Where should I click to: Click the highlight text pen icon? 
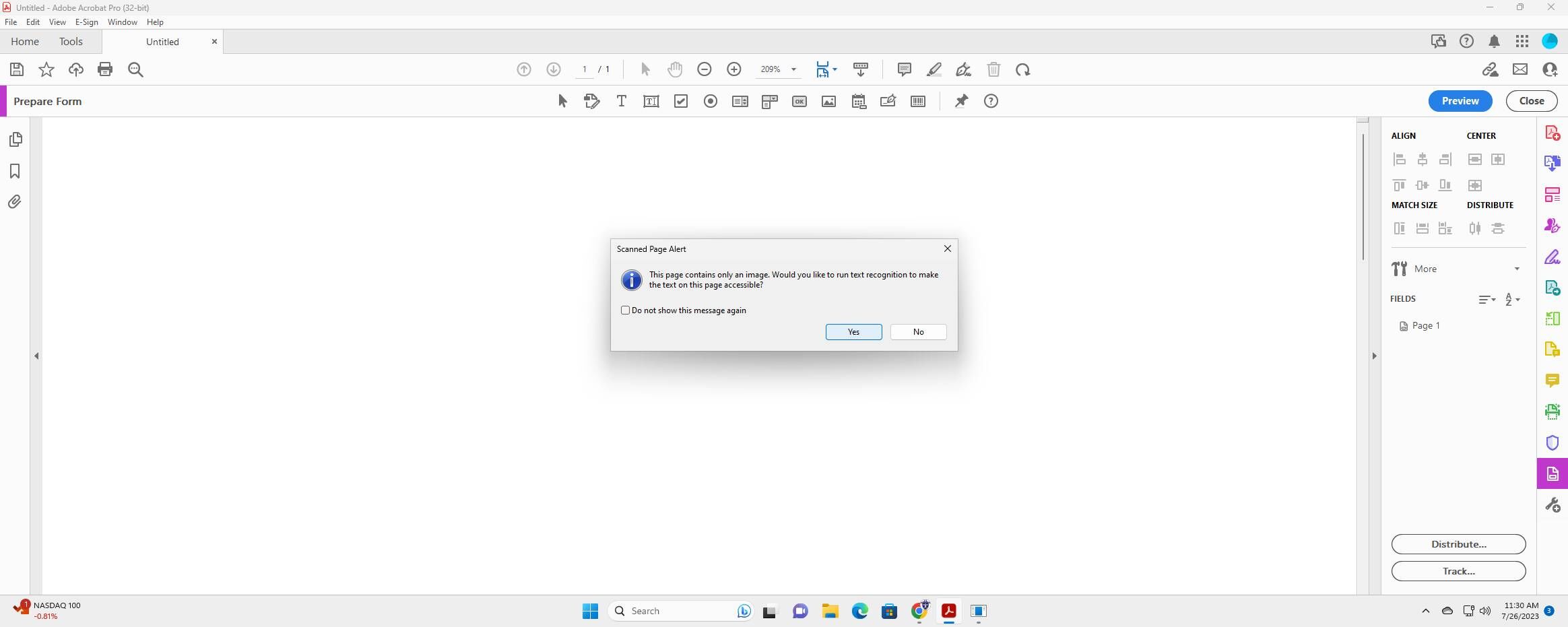(934, 69)
